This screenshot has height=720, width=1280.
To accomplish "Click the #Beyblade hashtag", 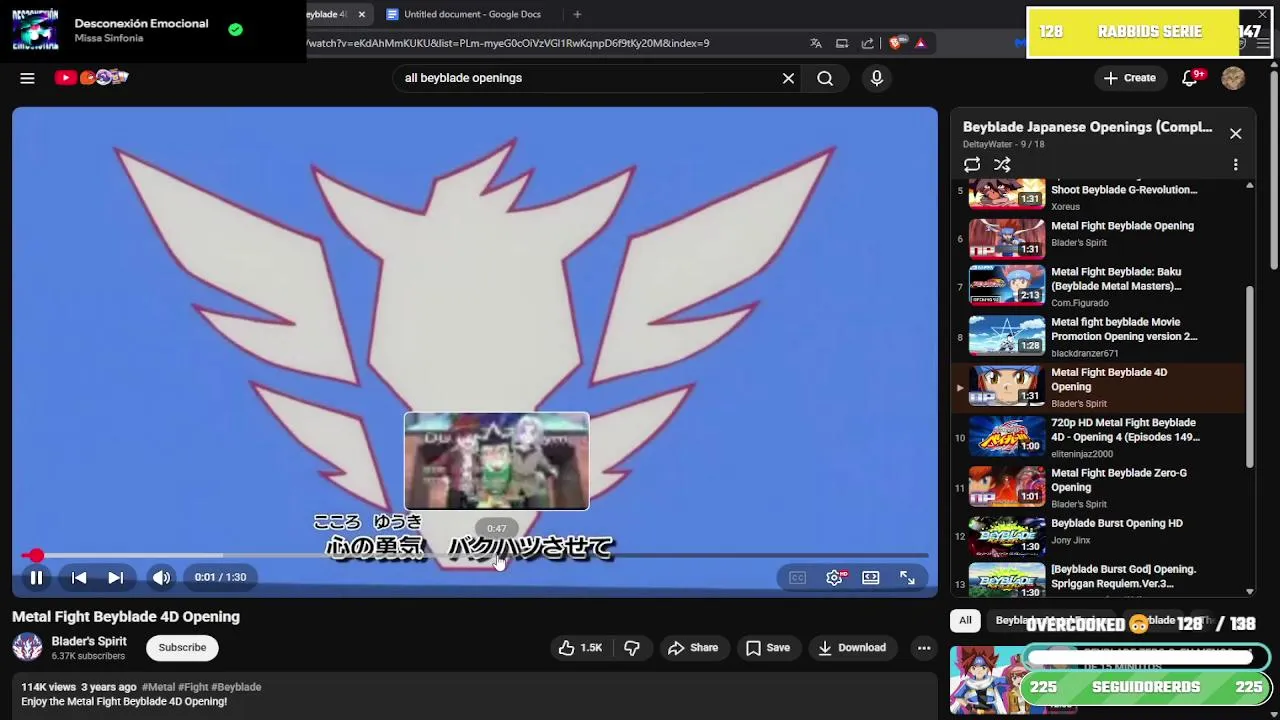I will click(x=236, y=687).
